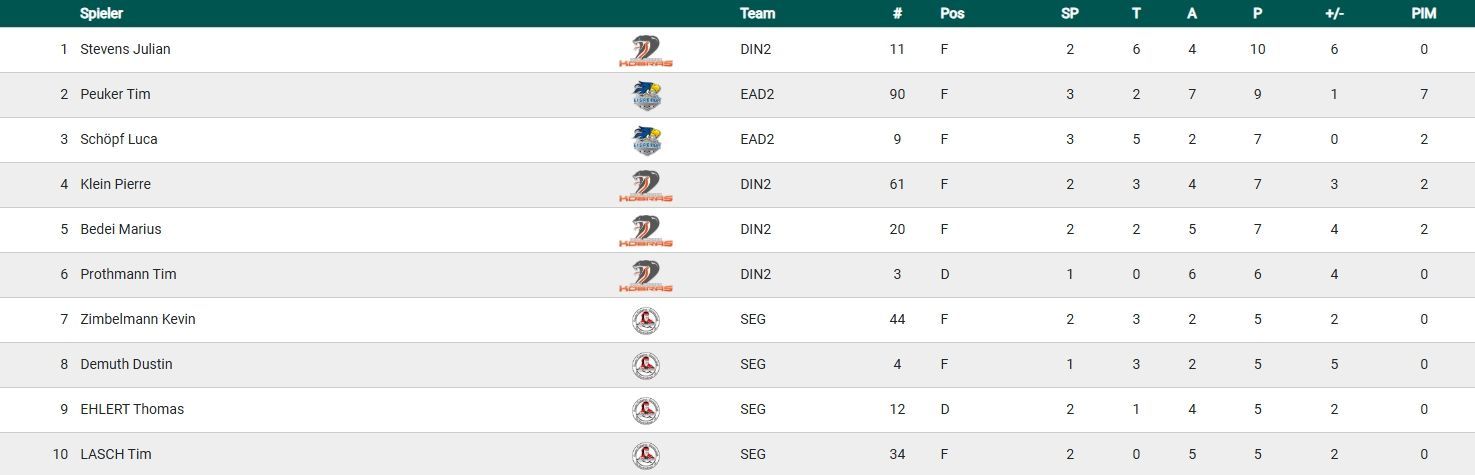Screen dimensions: 1475x475
Task: Click the SEG logo next to Zimbelmann Kevin
Action: coord(646,321)
